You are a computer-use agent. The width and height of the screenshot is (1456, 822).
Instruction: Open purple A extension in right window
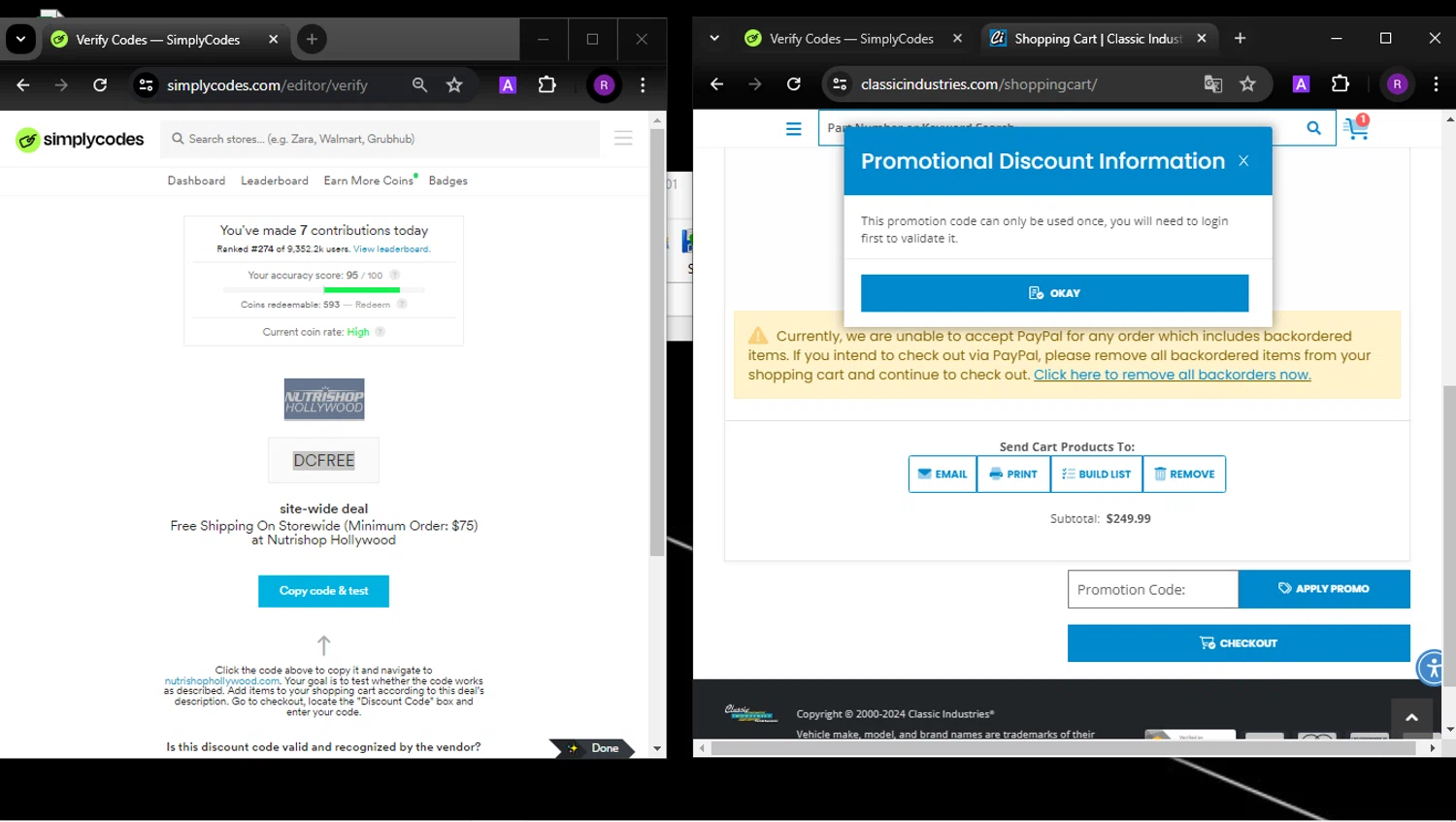coord(1302,84)
